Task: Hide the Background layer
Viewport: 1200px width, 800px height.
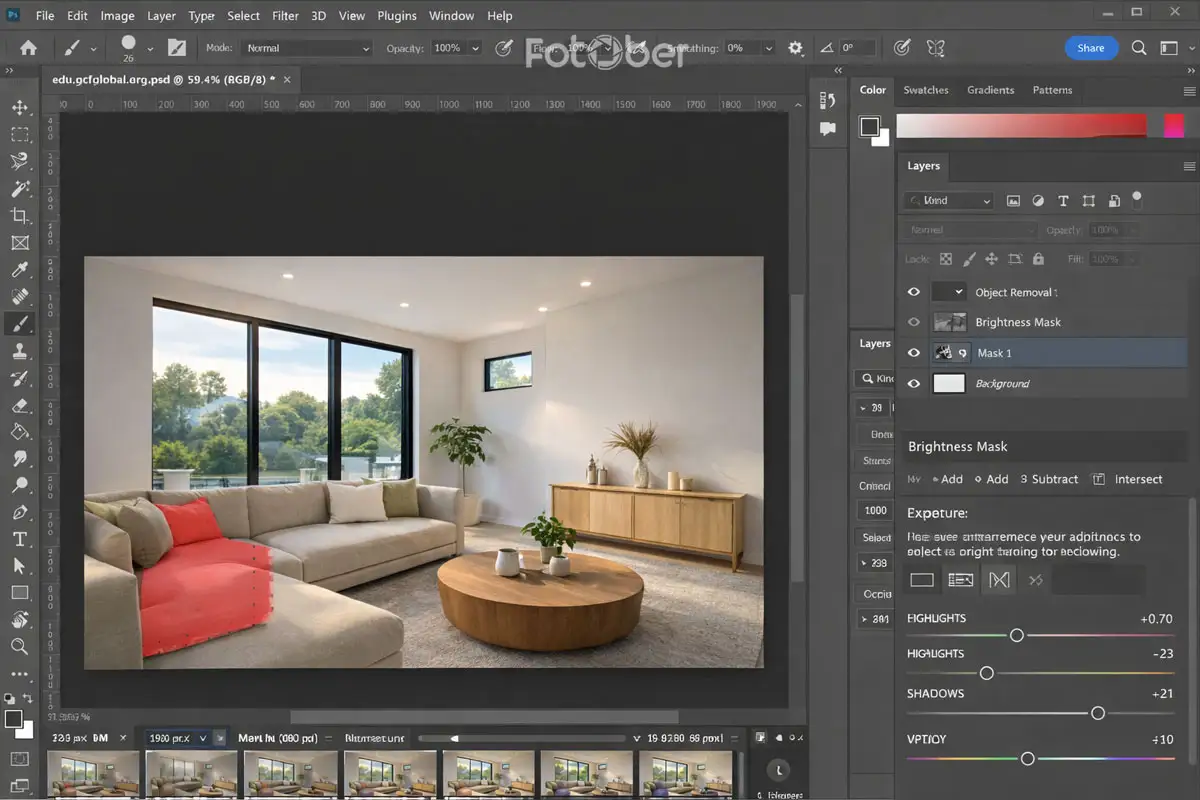Action: 913,384
